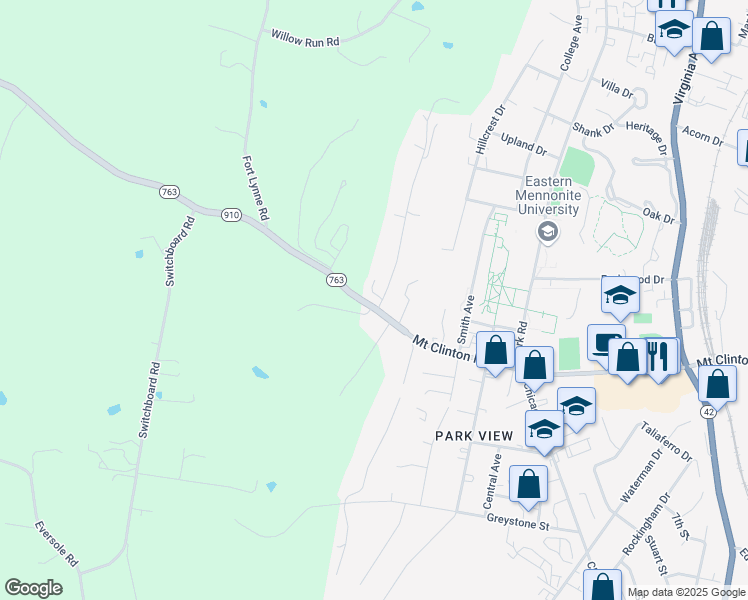Image resolution: width=748 pixels, height=600 pixels.
Task: Click the Upland Dr label
Action: (524, 145)
